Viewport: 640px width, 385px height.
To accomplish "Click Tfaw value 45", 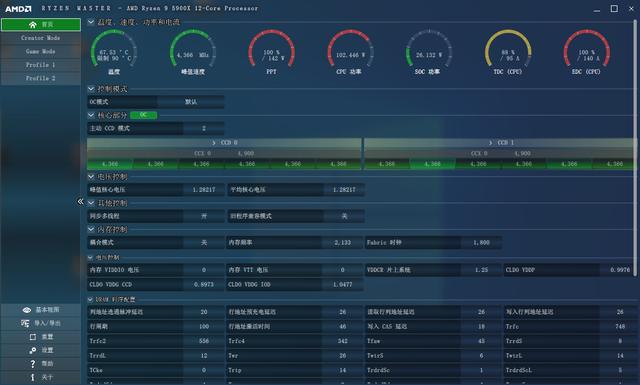I will (481, 341).
